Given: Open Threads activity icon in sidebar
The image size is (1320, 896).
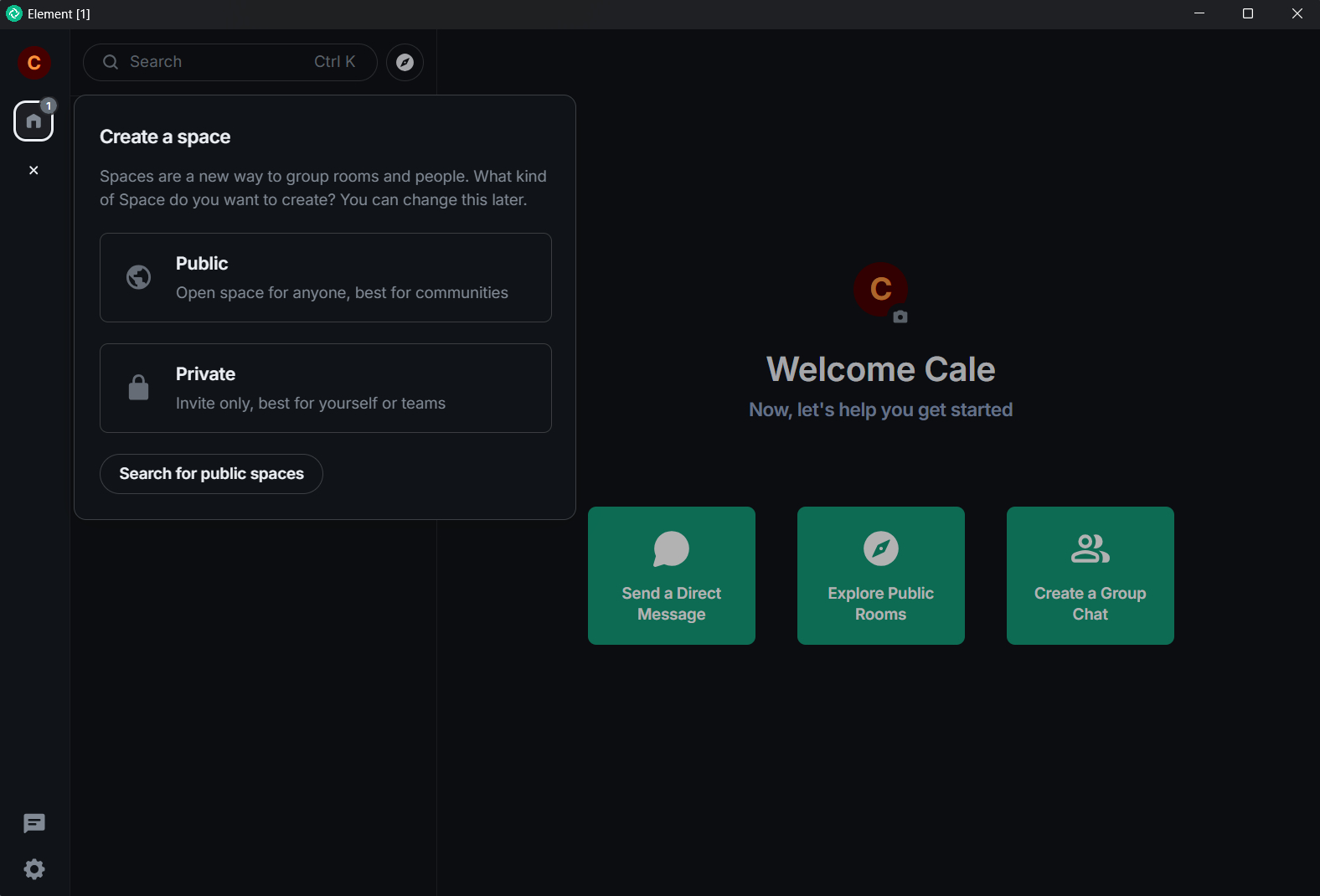Looking at the screenshot, I should point(34,824).
